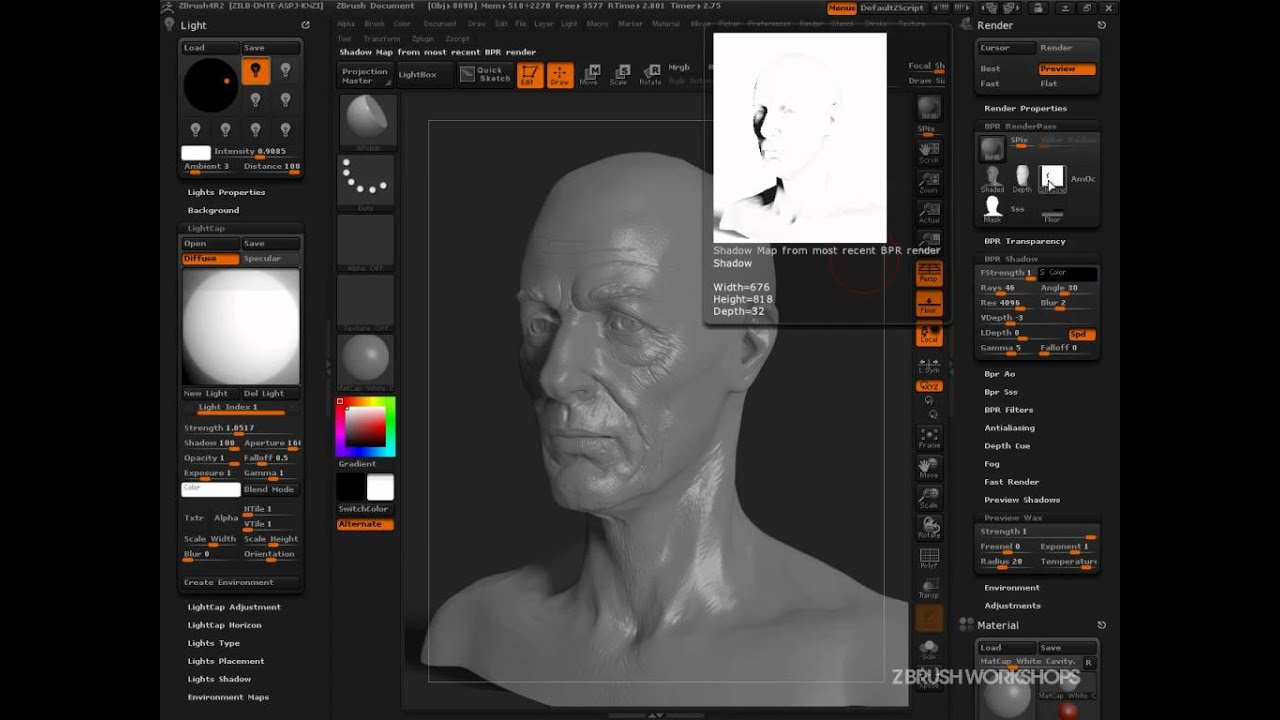Viewport: 1280px width, 720px height.
Task: Click the Zoom canvas icon
Action: (x=929, y=182)
